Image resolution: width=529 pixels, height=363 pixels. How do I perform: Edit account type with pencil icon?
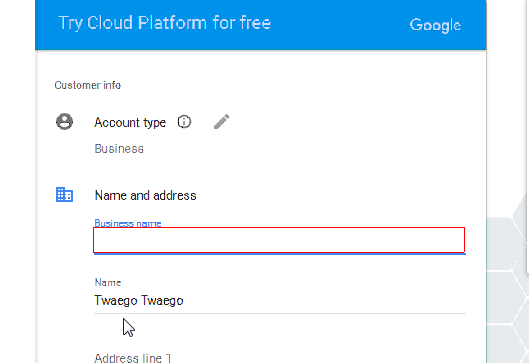pyautogui.click(x=221, y=122)
